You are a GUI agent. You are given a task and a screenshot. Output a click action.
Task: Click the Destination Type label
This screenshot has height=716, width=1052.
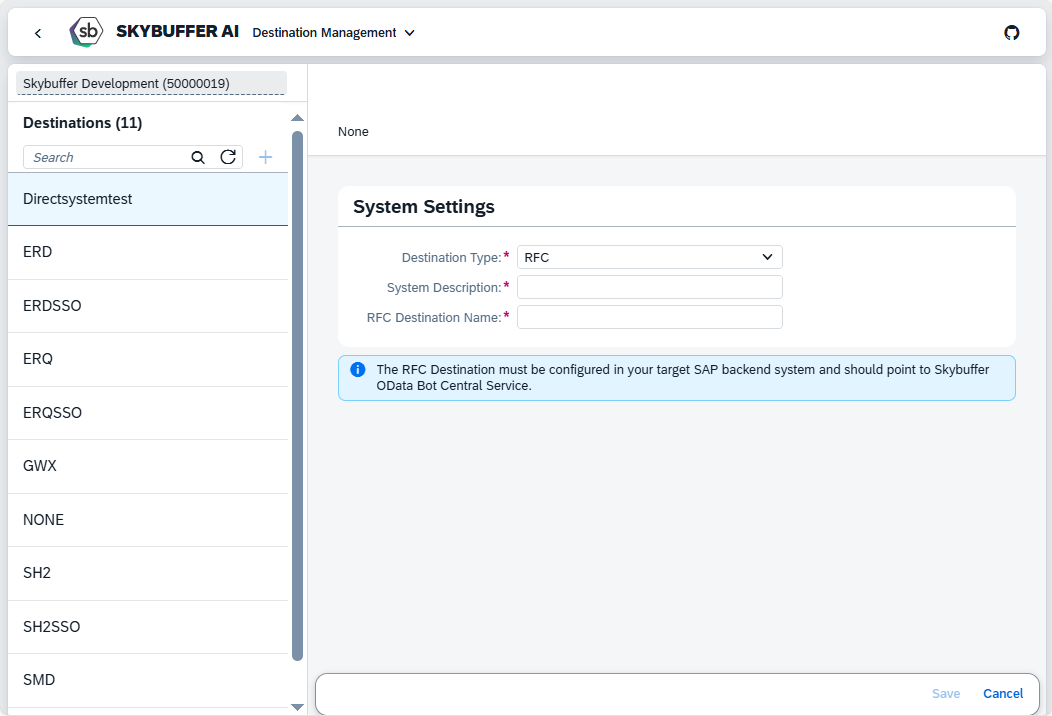(x=452, y=258)
